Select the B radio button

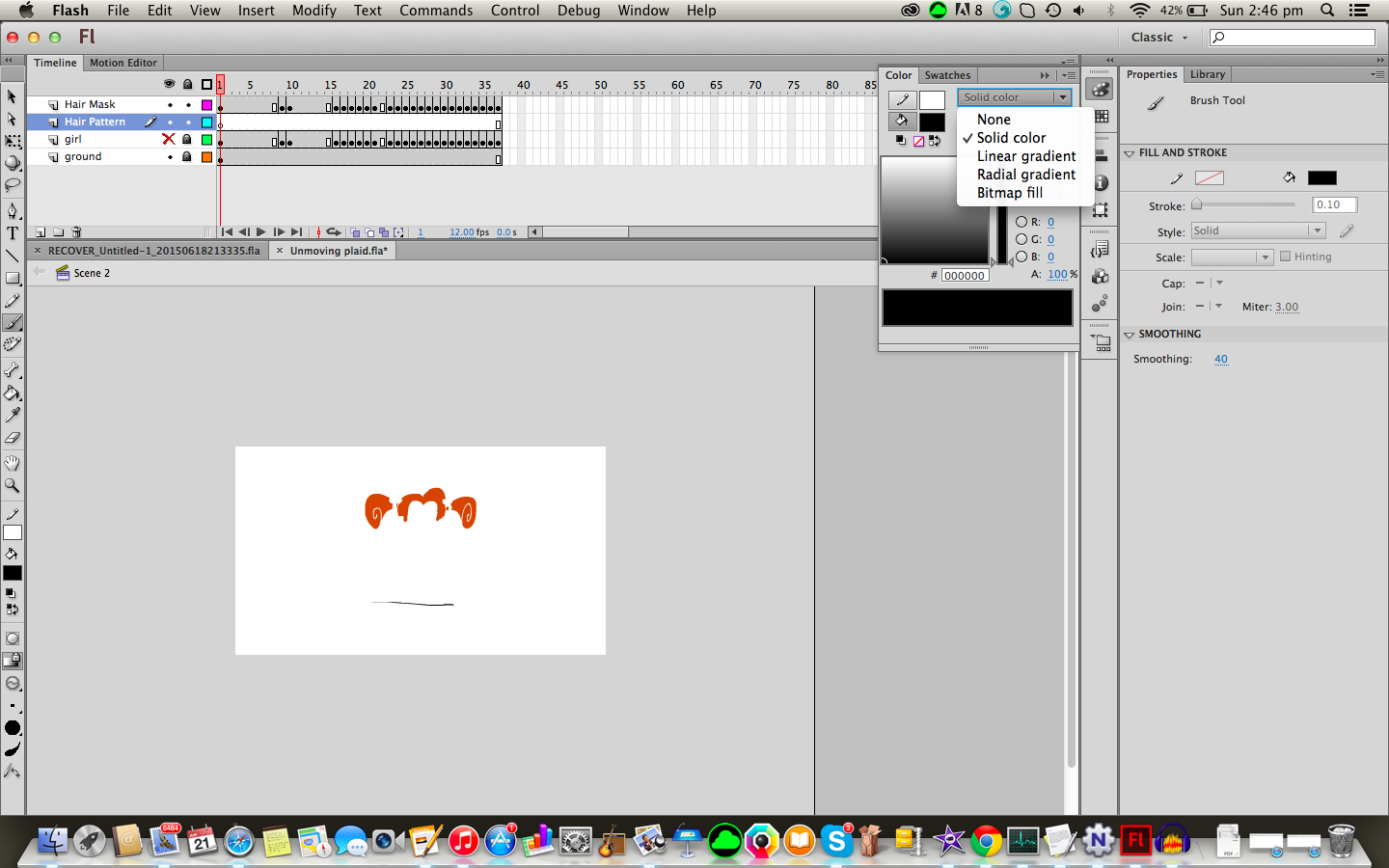click(1021, 257)
